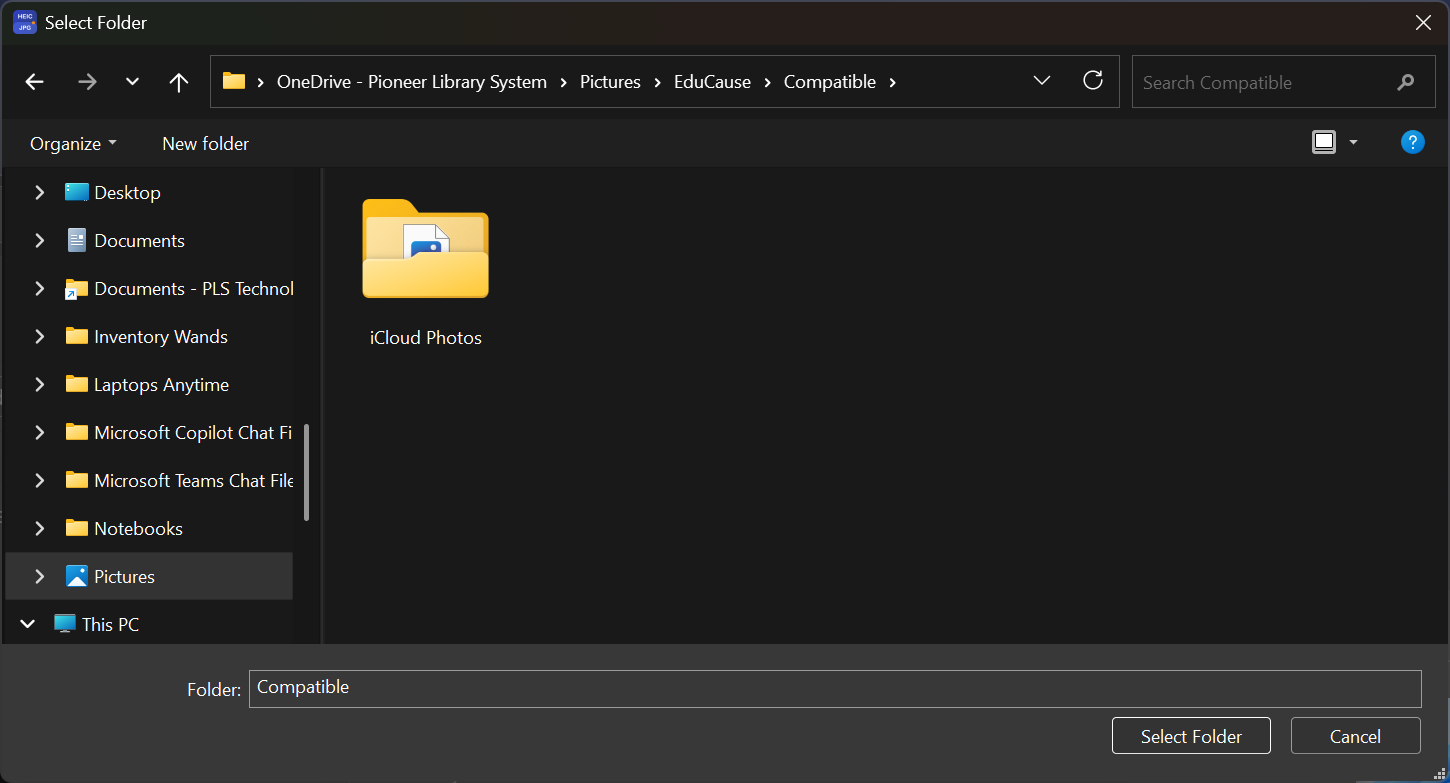Click the Folder name text field
1450x783 pixels.
click(x=834, y=688)
